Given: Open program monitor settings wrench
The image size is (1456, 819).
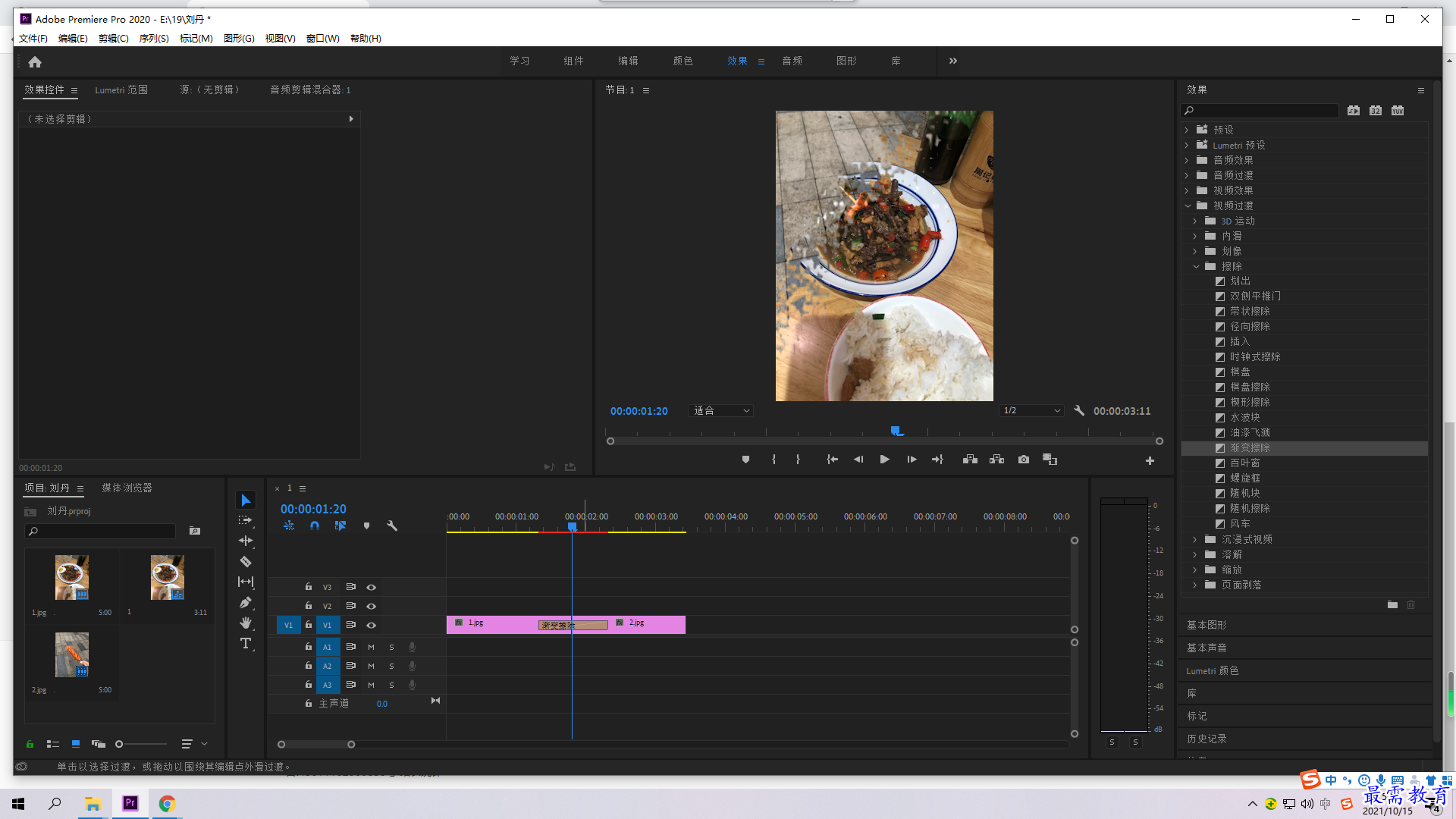Looking at the screenshot, I should point(1079,410).
